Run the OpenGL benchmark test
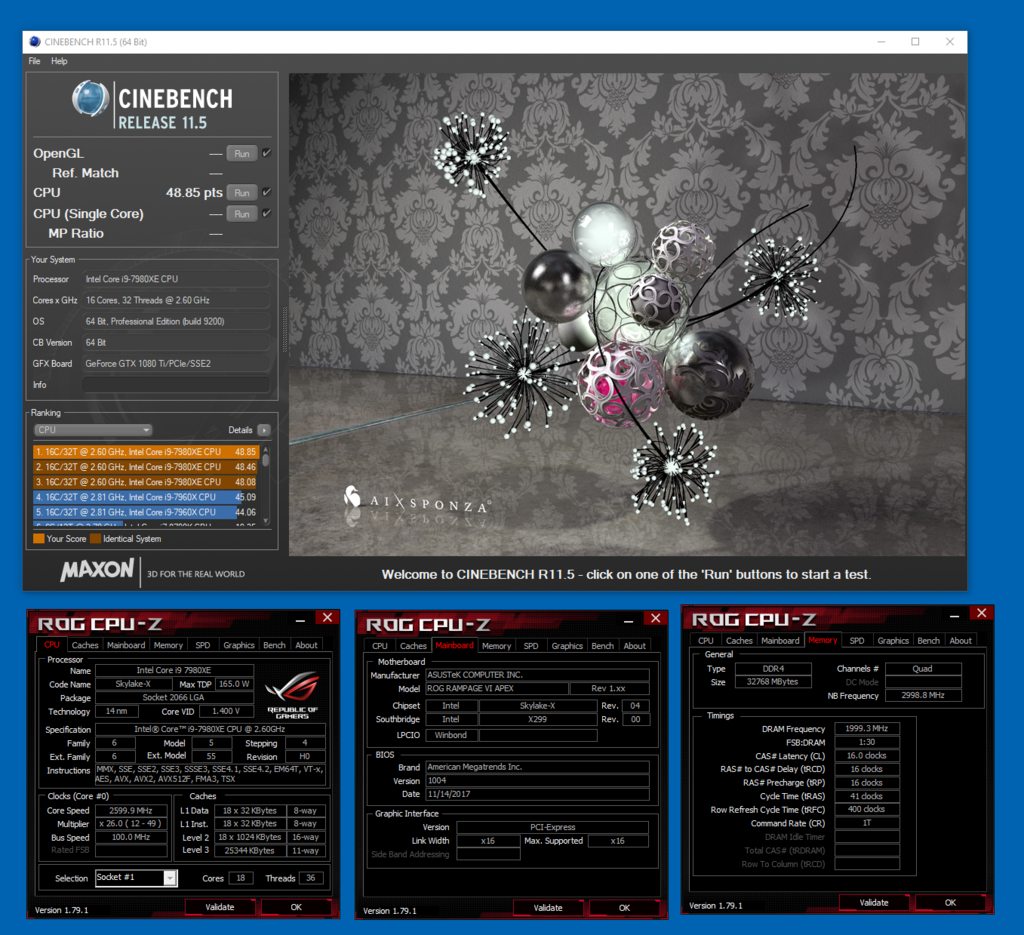The height and width of the screenshot is (935, 1024). point(242,153)
